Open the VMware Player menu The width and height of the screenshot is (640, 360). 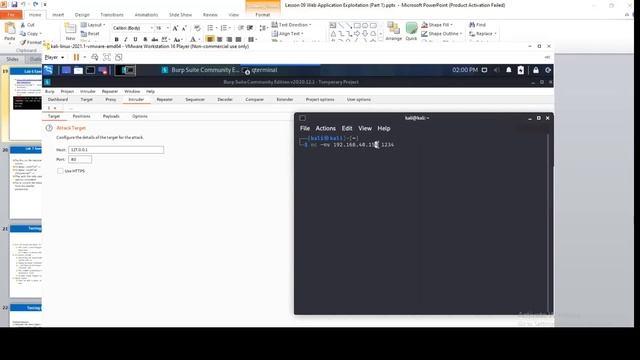click(54, 58)
